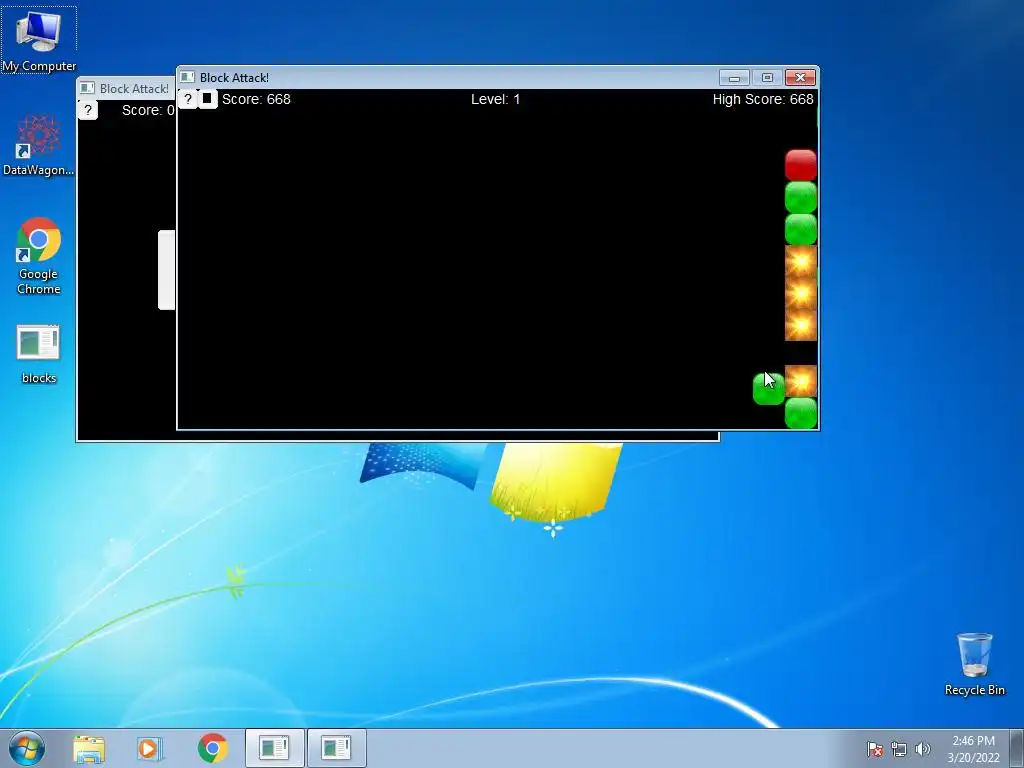
Task: Click the bottom-most green block in the column
Action: pyautogui.click(x=801, y=413)
